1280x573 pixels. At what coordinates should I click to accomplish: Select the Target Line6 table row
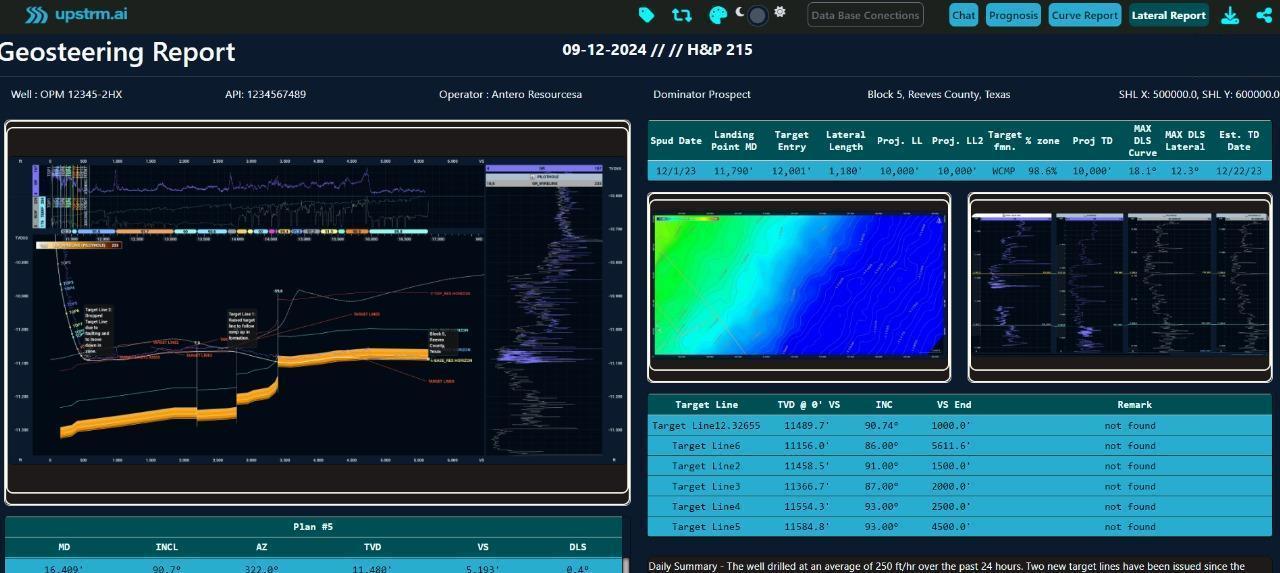coord(959,446)
